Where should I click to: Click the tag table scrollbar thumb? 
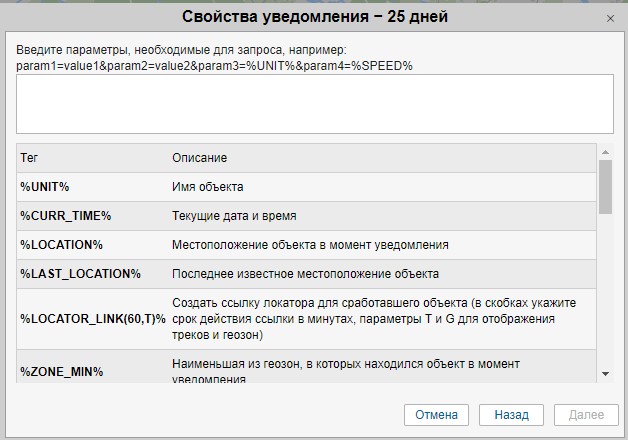(x=605, y=185)
